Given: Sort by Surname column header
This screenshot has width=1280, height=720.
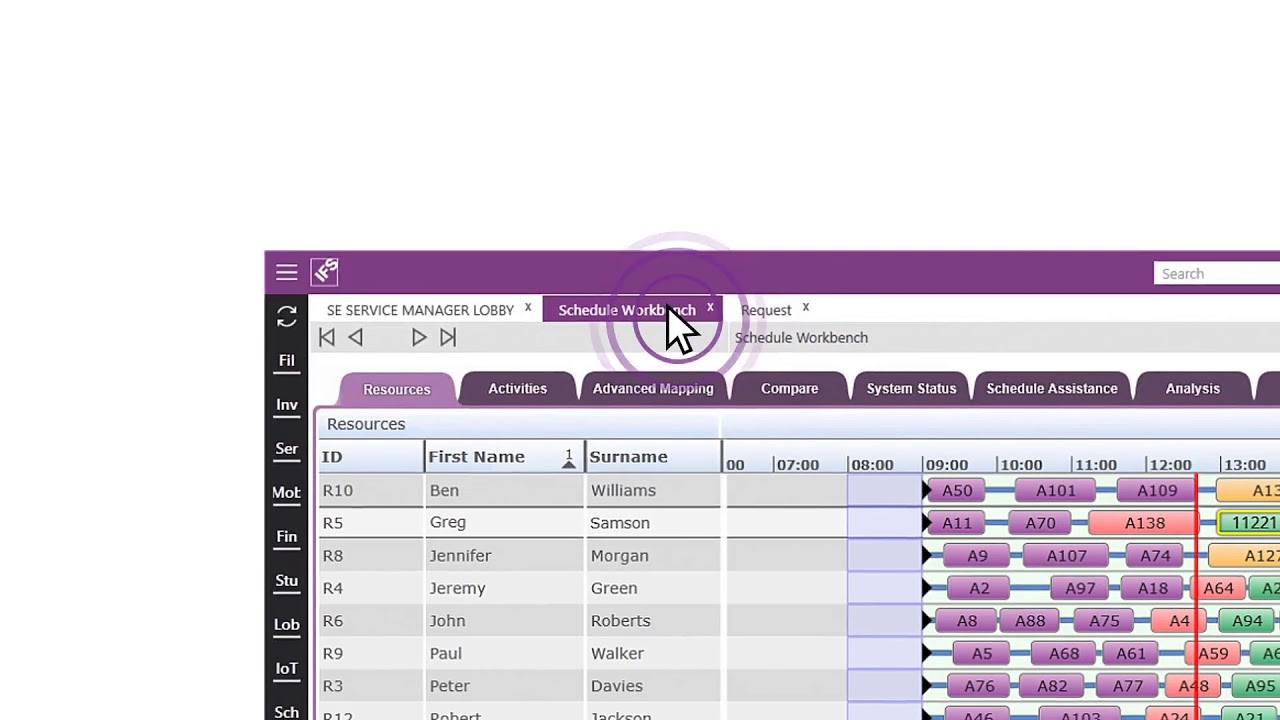Looking at the screenshot, I should click(x=653, y=457).
